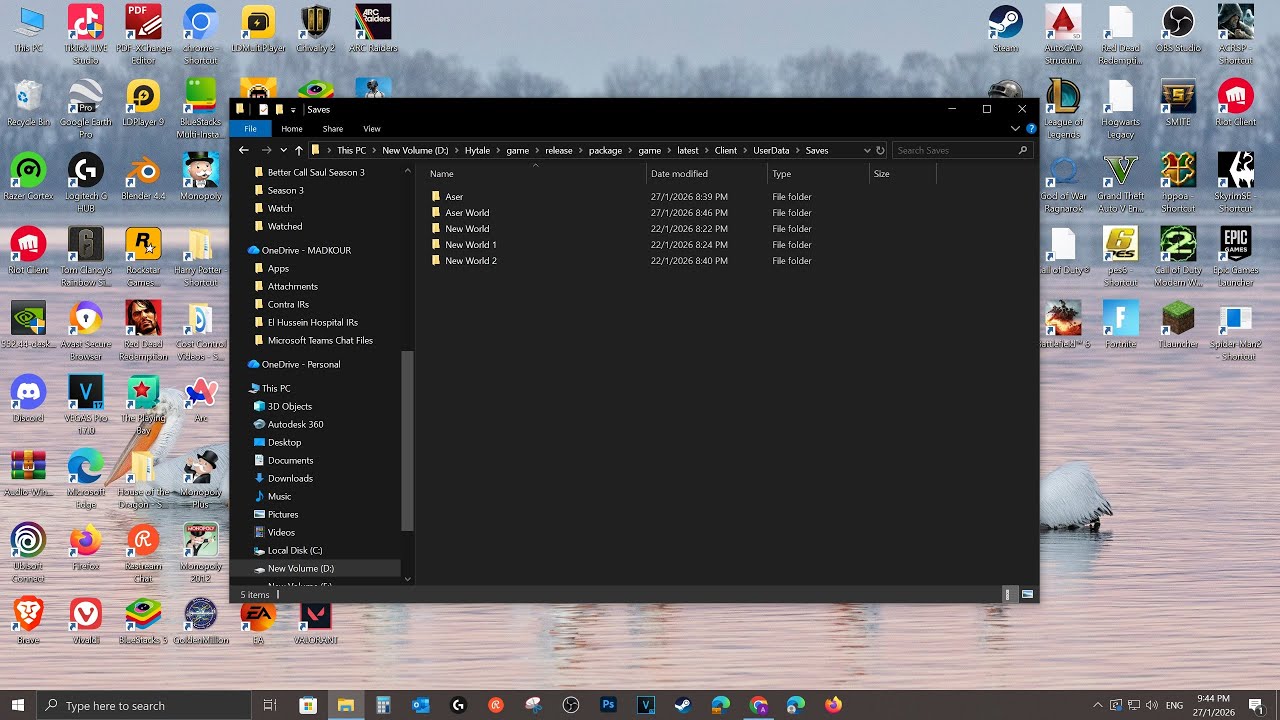
Task: Click the Client breadcrumb segment
Action: click(726, 150)
